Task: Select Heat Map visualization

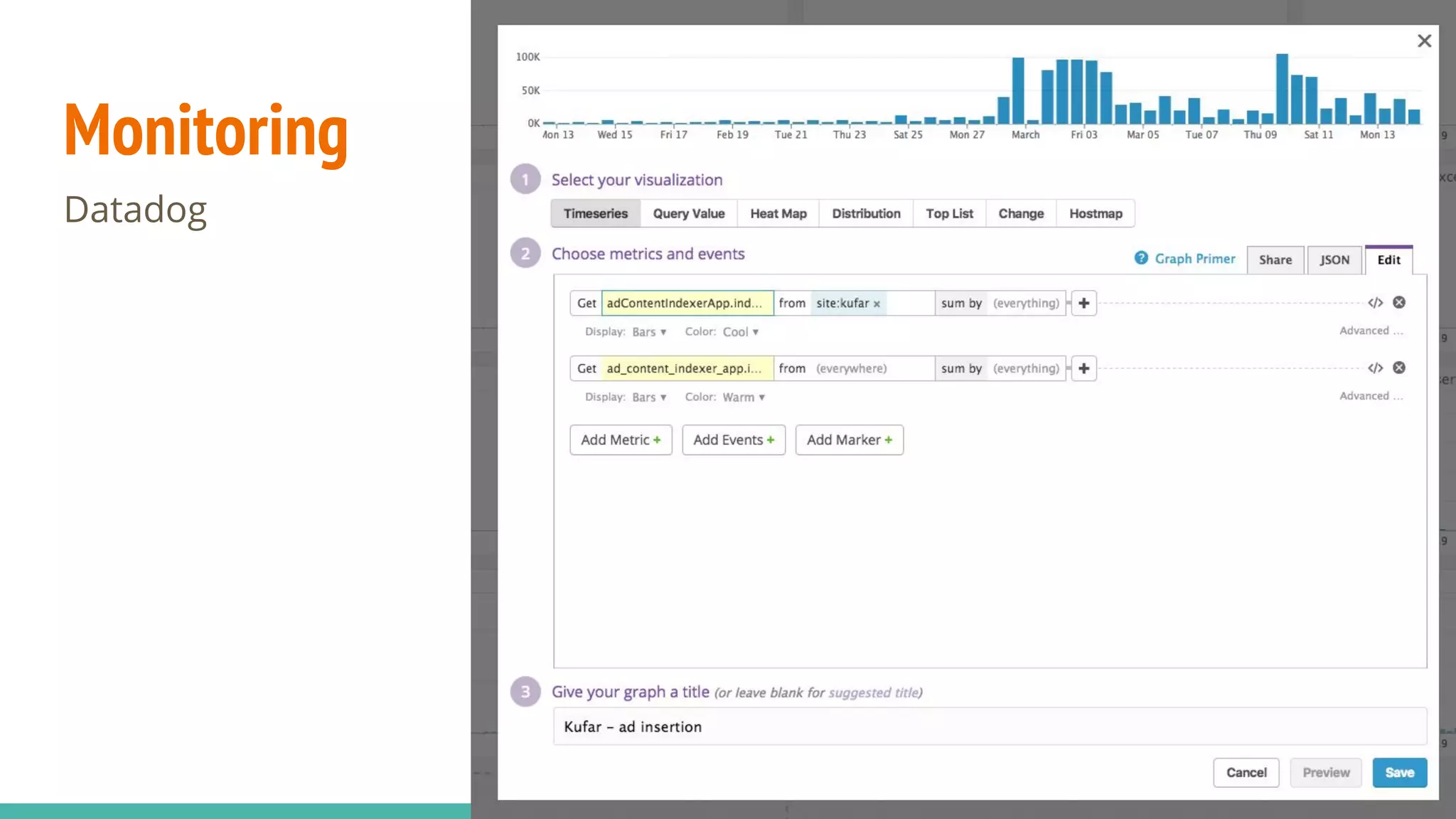Action: coord(778,214)
